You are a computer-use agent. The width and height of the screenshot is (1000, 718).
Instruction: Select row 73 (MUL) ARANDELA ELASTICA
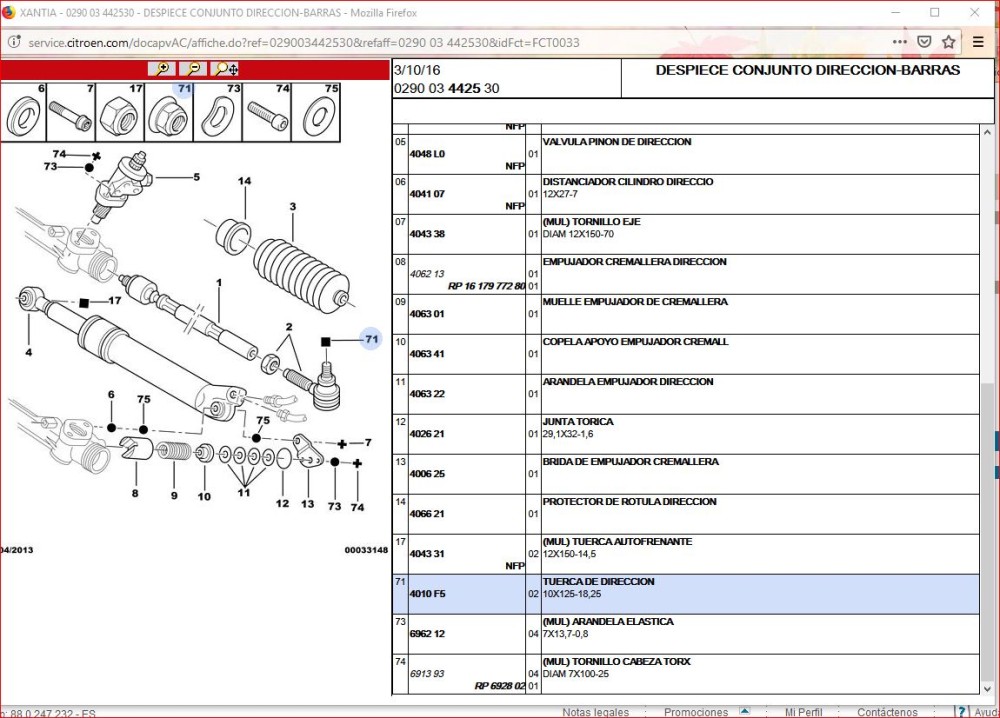[x=686, y=634]
